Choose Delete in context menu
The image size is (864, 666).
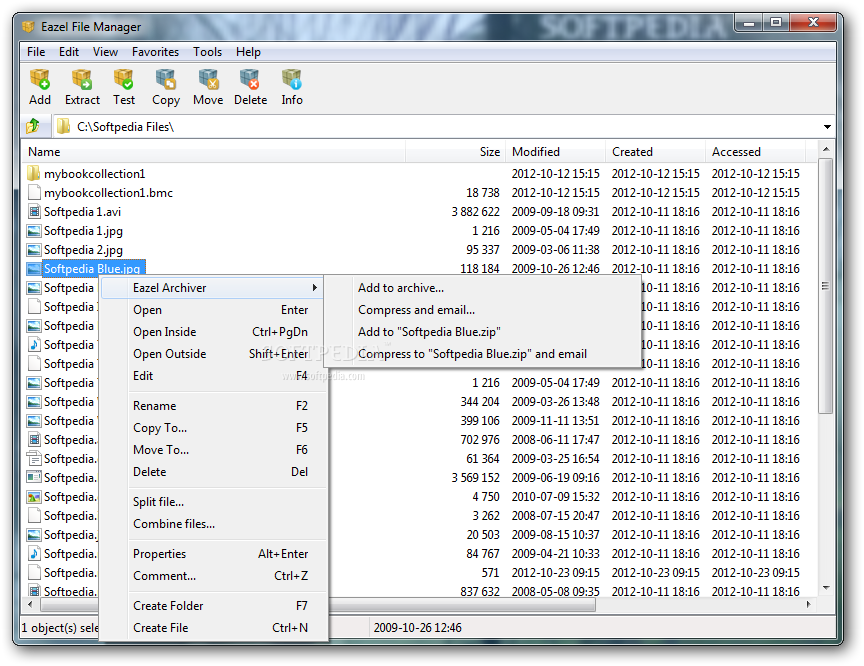point(213,472)
